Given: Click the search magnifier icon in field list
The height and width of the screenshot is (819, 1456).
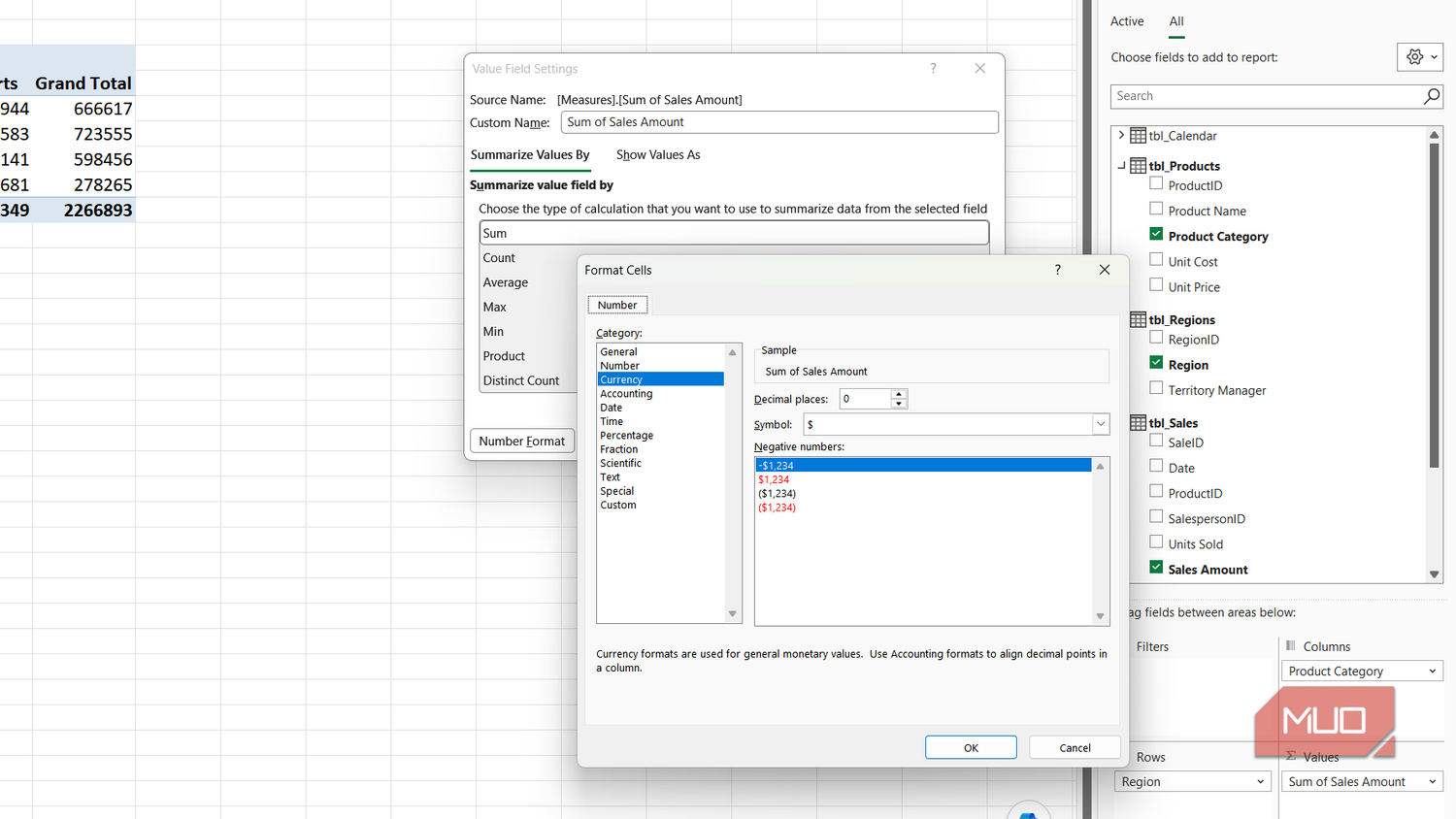Looking at the screenshot, I should tap(1431, 96).
